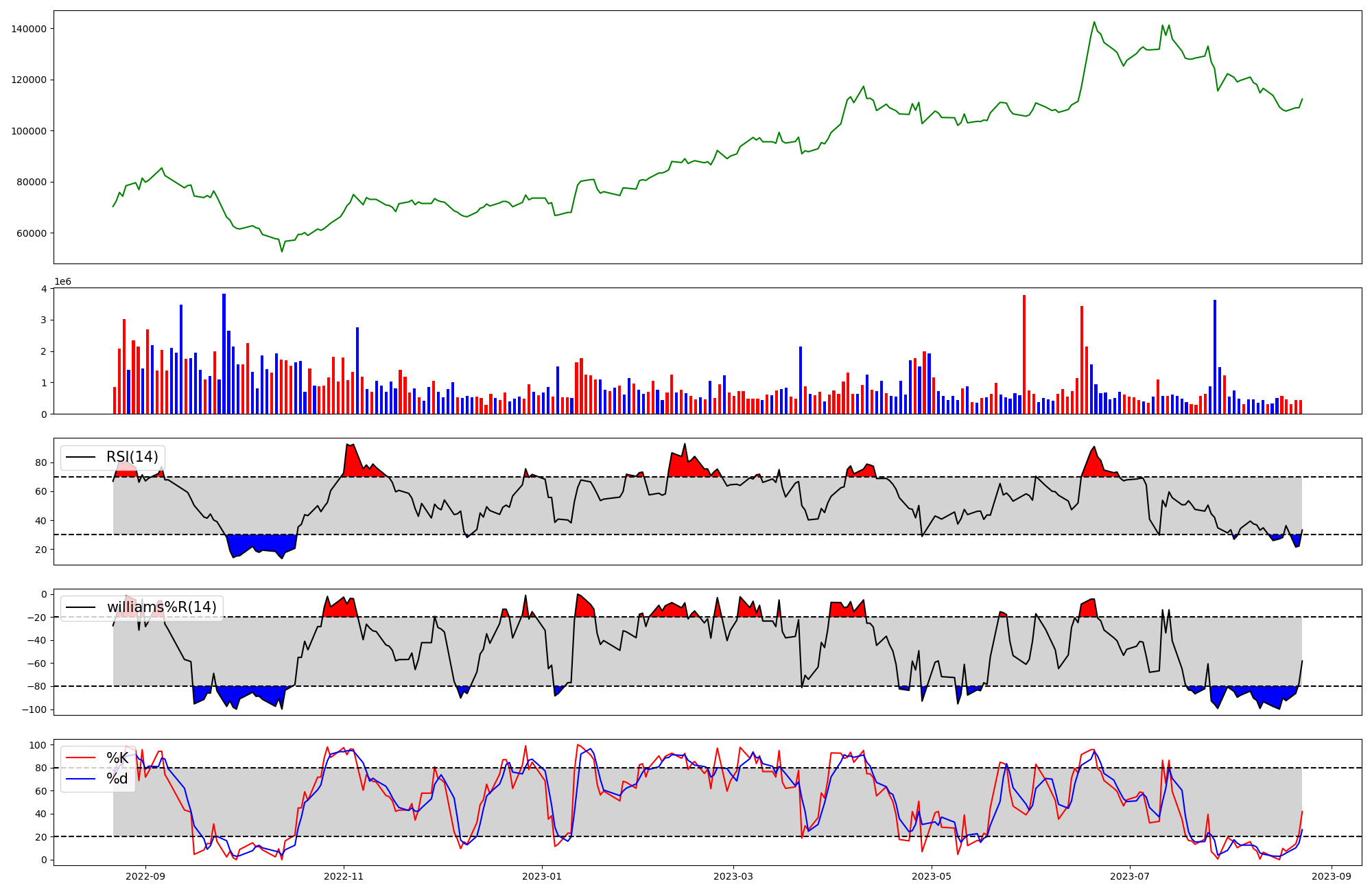Select the %d legend label
The height and width of the screenshot is (892, 1372).
pos(117,779)
